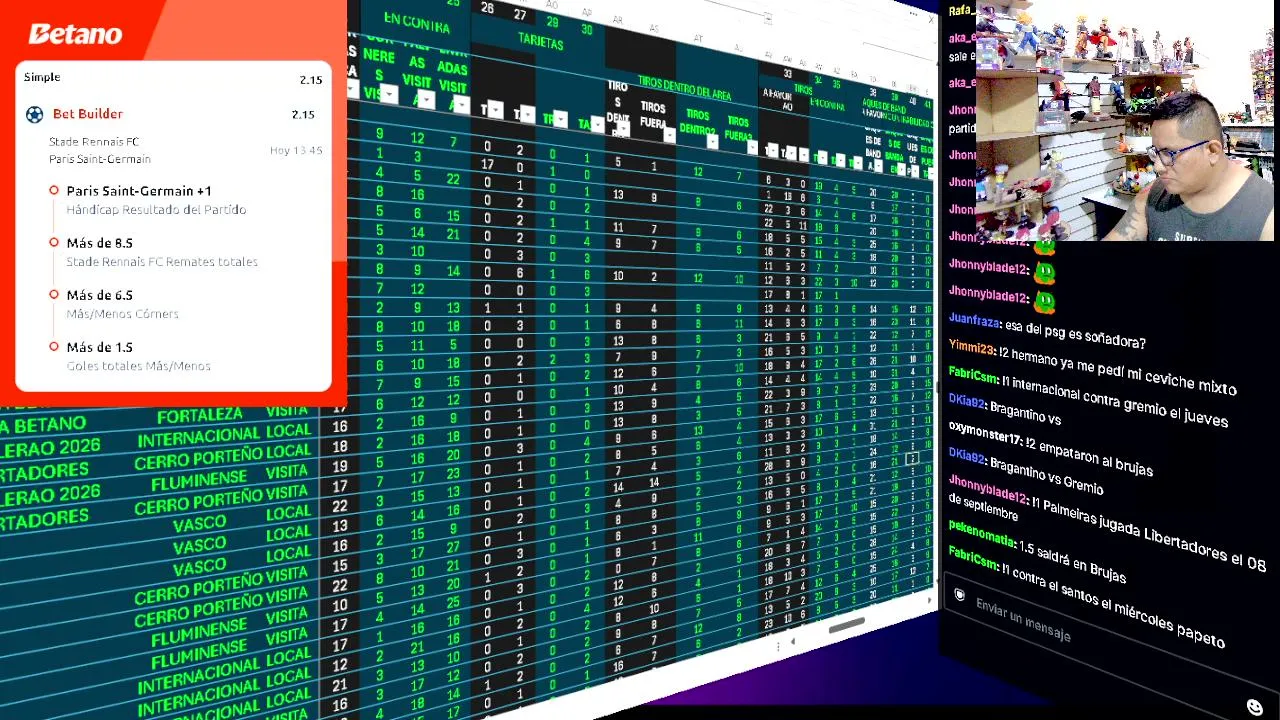Image resolution: width=1280 pixels, height=720 pixels.
Task: Open the filter dropdown under column number 29
Action: 560,119
